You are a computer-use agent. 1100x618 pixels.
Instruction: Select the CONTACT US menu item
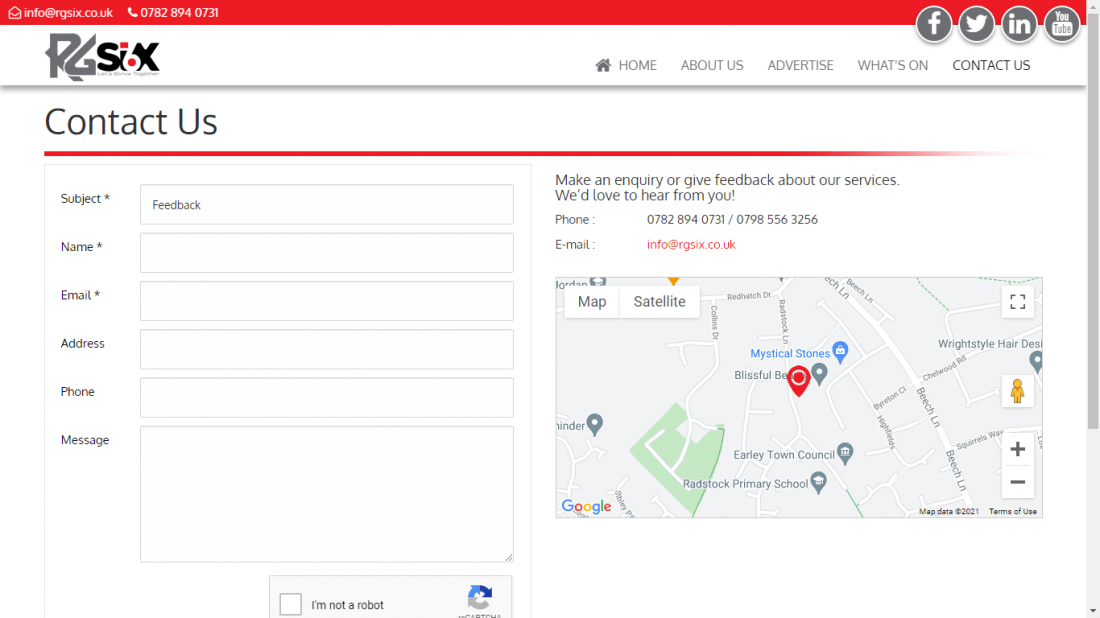coord(991,65)
